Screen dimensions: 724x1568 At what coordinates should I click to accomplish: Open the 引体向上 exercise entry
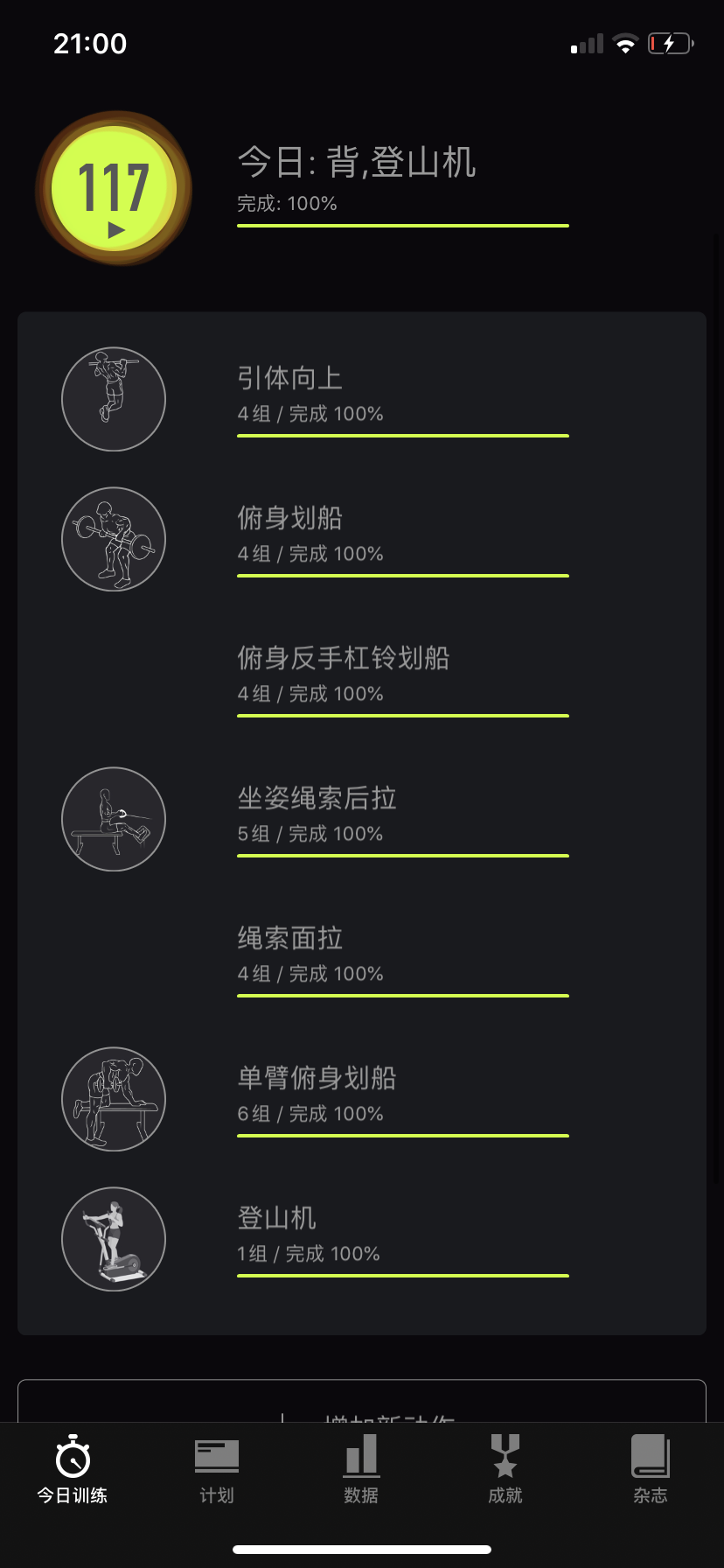tap(290, 378)
